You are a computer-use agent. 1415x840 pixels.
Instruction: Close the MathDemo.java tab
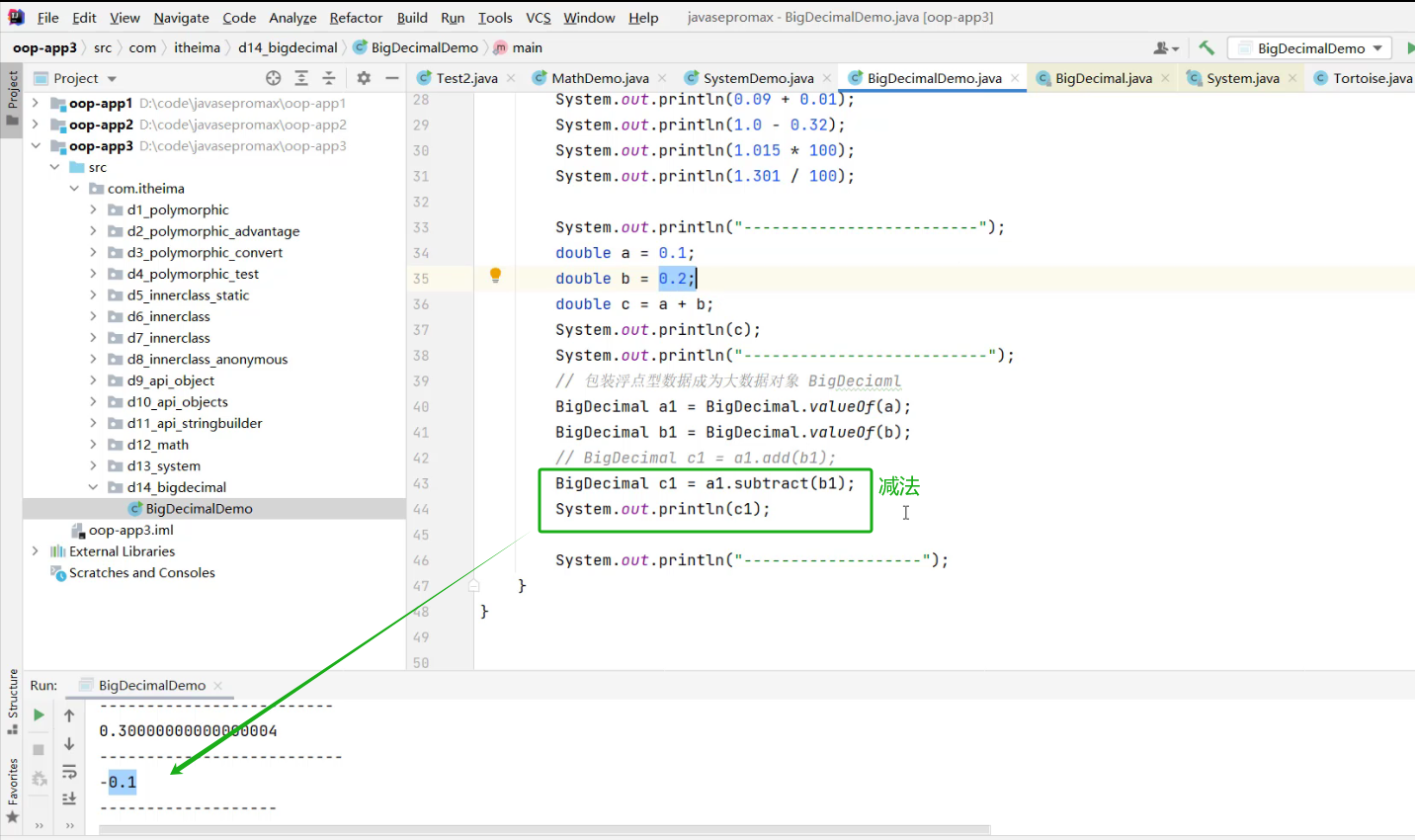(x=662, y=78)
